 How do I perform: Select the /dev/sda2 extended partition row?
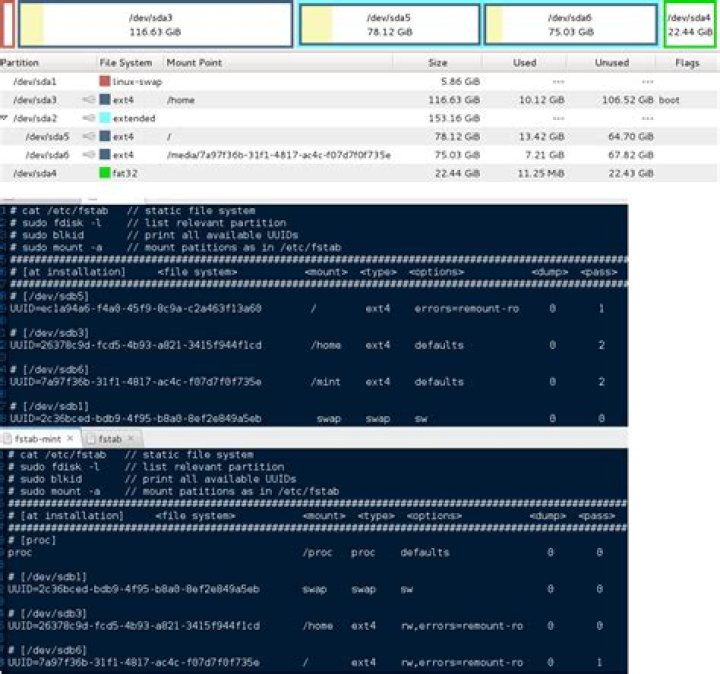click(x=358, y=118)
